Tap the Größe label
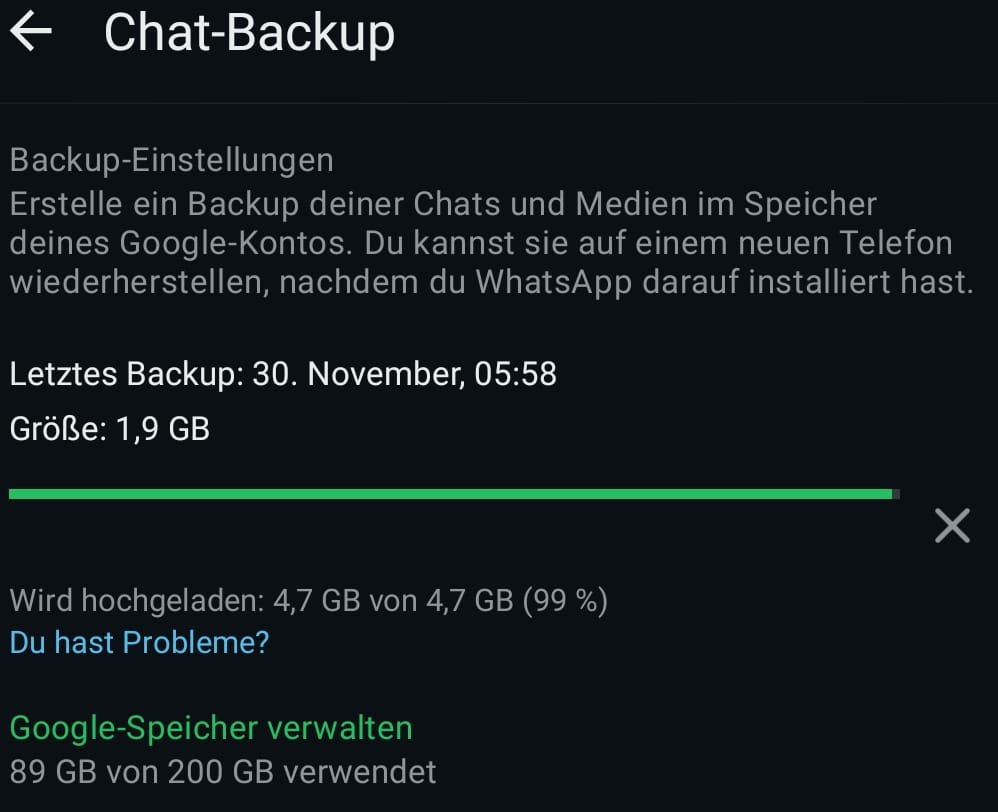This screenshot has height=812, width=998. pos(56,429)
